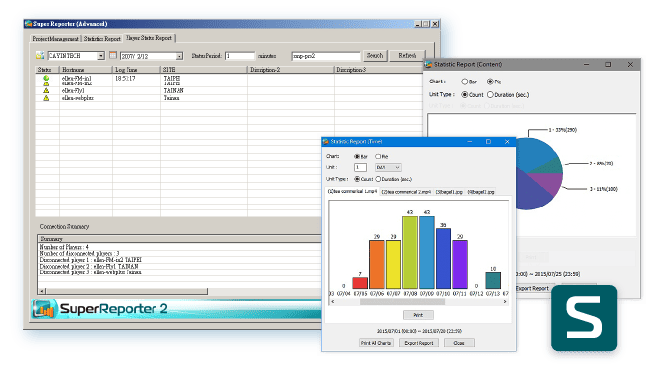Click the Unit number field in Time report
This screenshot has height=374, width=660.
tap(360, 167)
